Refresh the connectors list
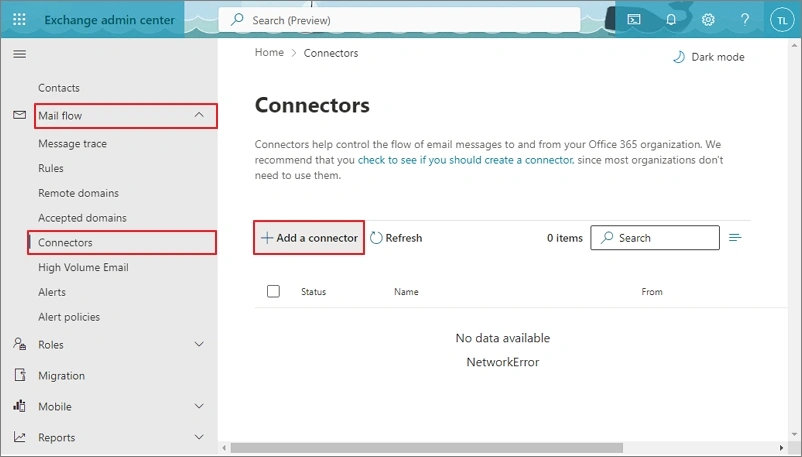This screenshot has width=802, height=457. point(396,237)
